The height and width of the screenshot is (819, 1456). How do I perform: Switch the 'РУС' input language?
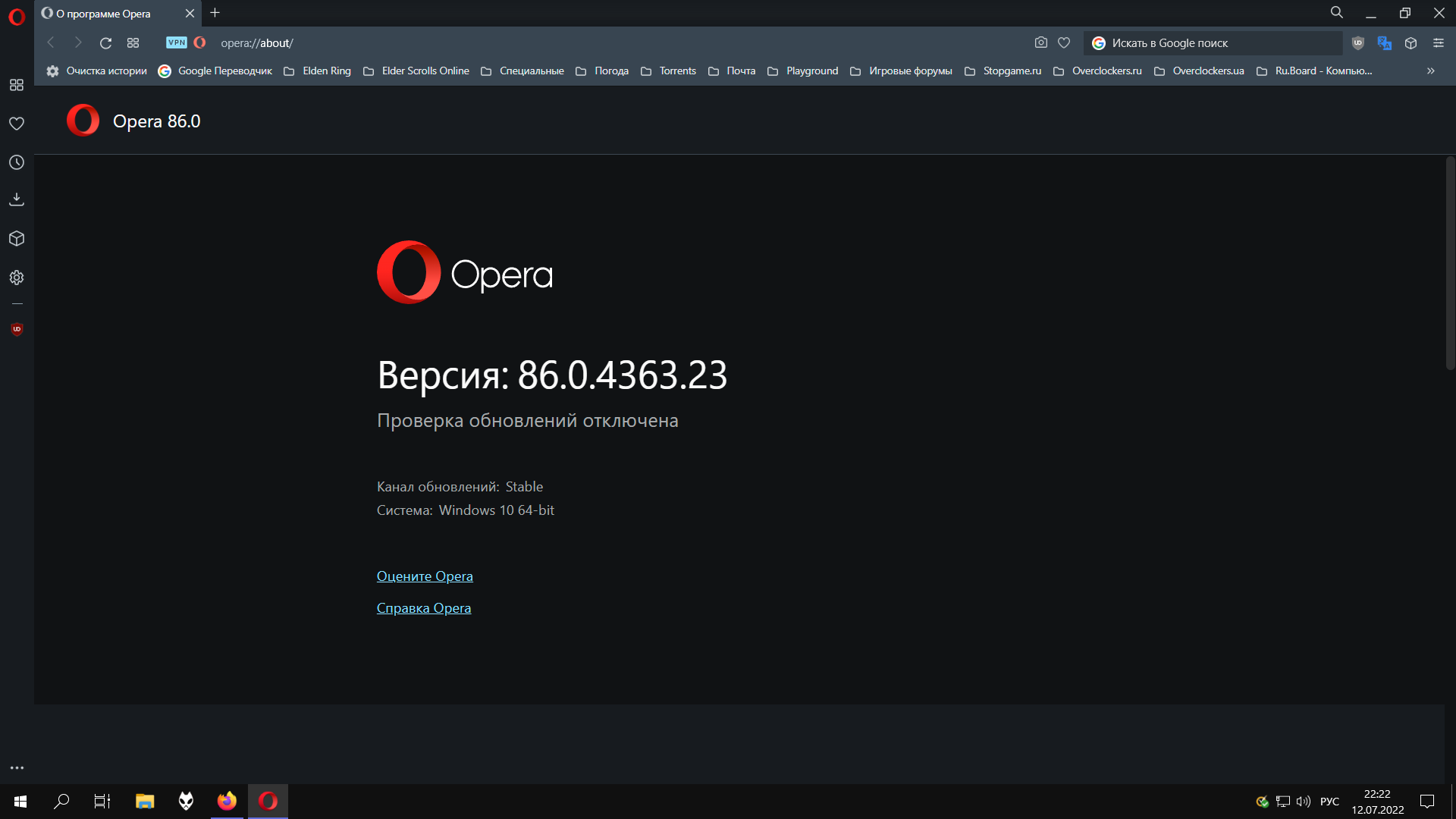click(x=1329, y=802)
